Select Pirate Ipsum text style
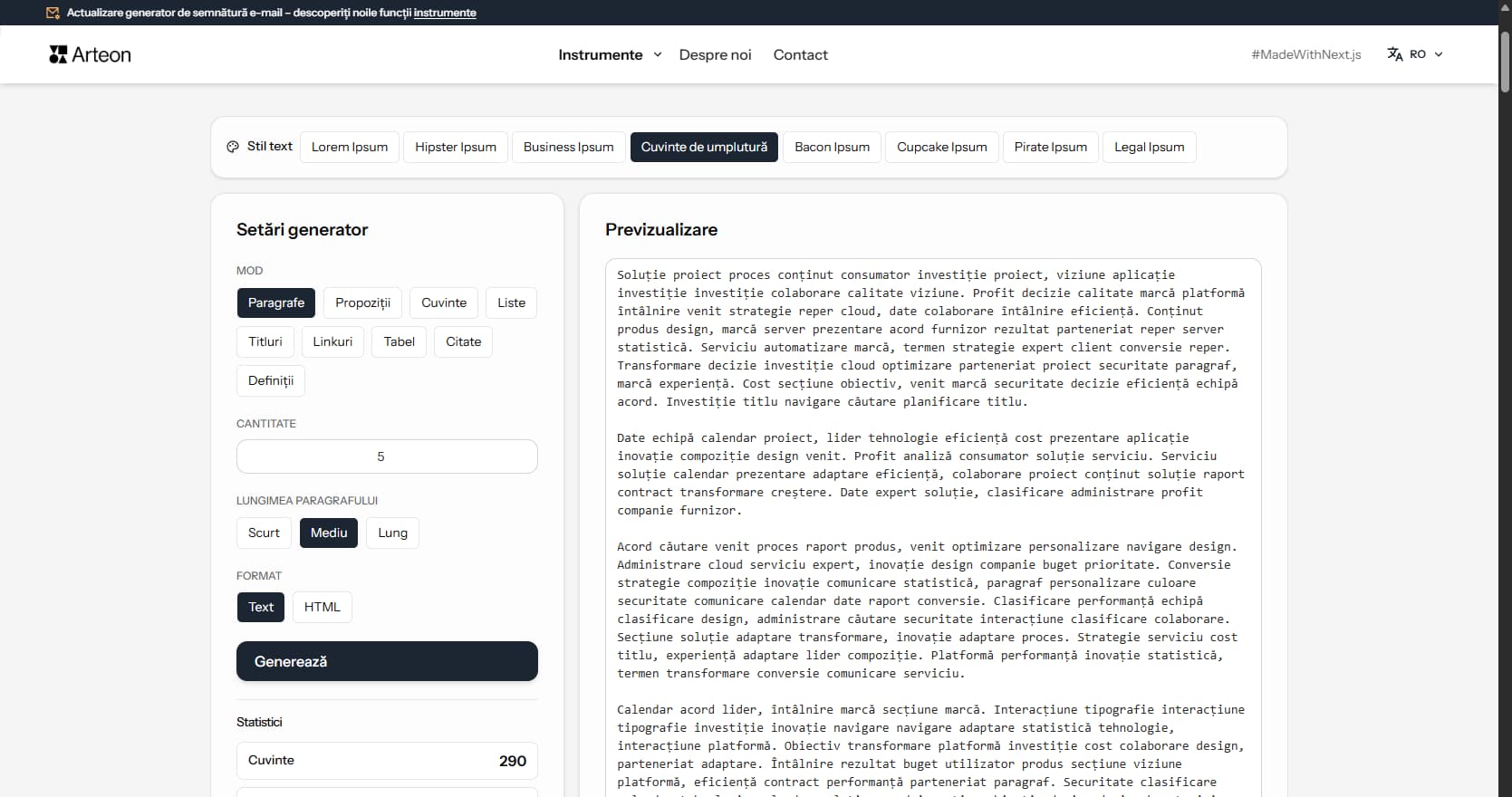 pyautogui.click(x=1051, y=147)
